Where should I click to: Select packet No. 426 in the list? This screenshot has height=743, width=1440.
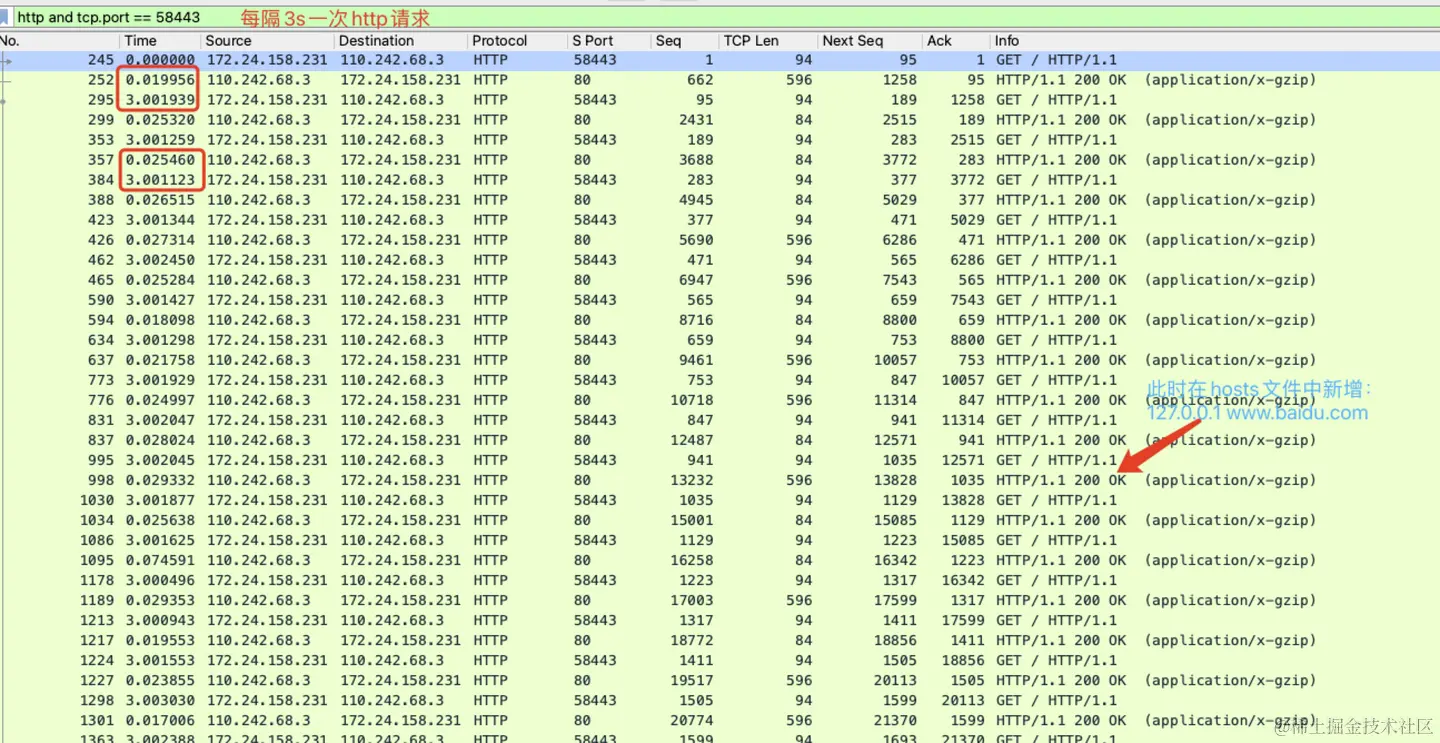(x=720, y=240)
